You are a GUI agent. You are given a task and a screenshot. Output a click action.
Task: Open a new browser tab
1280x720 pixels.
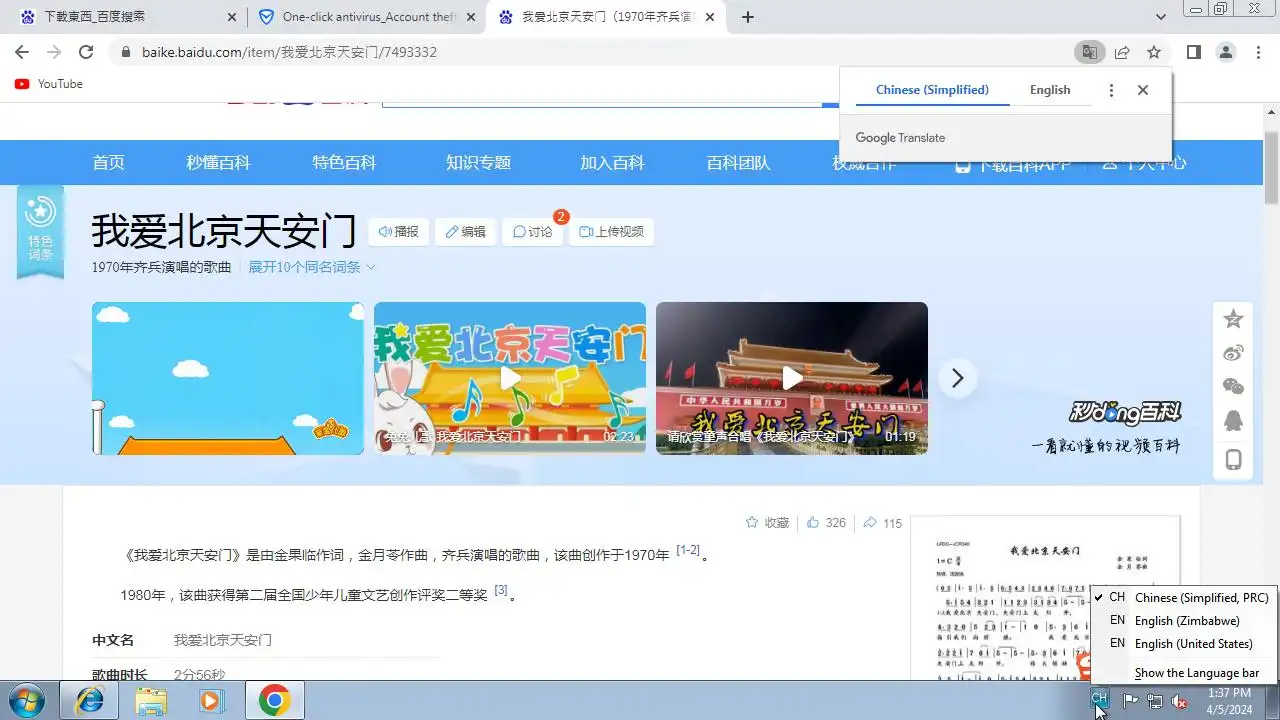coord(748,17)
